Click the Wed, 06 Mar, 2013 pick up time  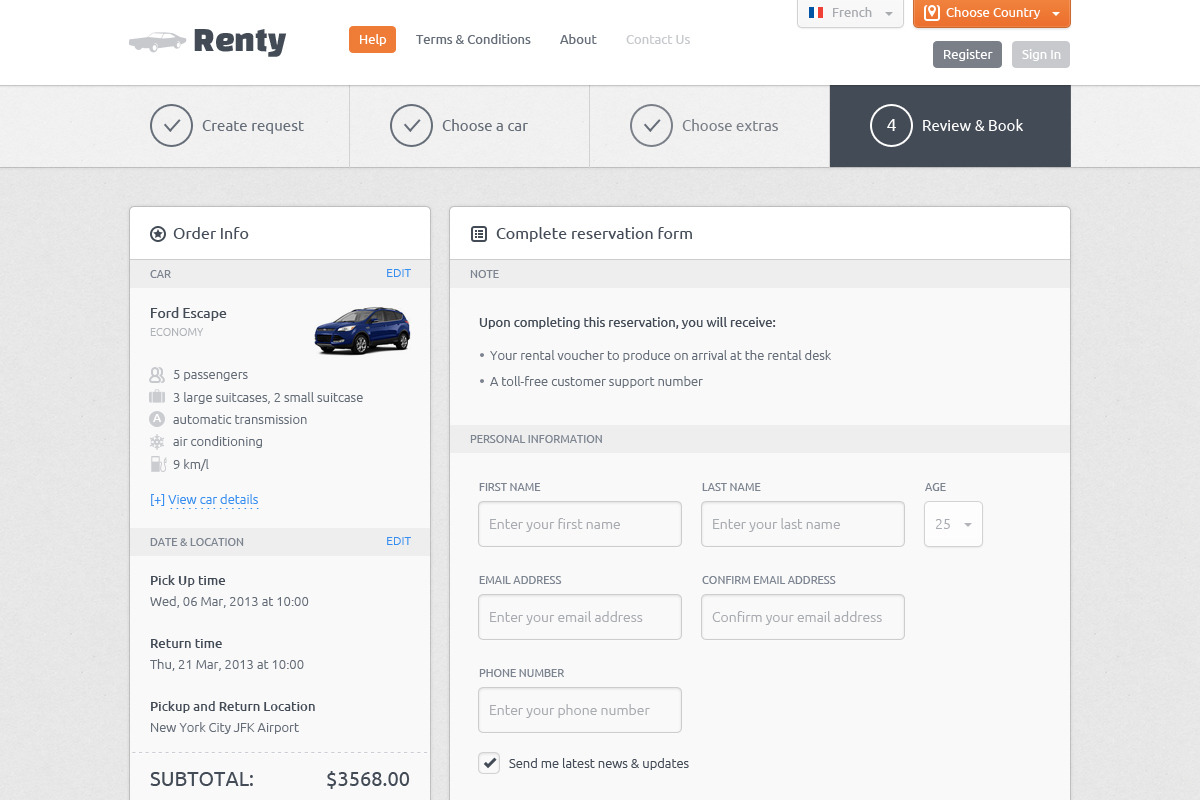click(229, 602)
